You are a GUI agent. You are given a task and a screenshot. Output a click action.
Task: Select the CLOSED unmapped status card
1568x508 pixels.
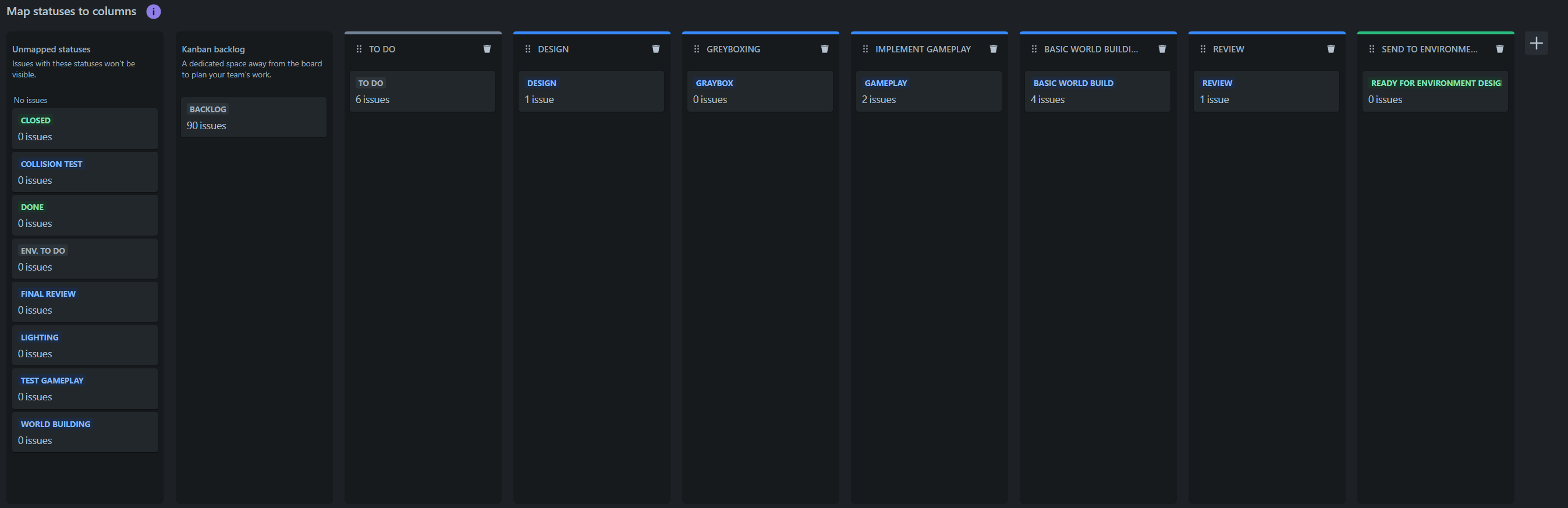coord(84,129)
